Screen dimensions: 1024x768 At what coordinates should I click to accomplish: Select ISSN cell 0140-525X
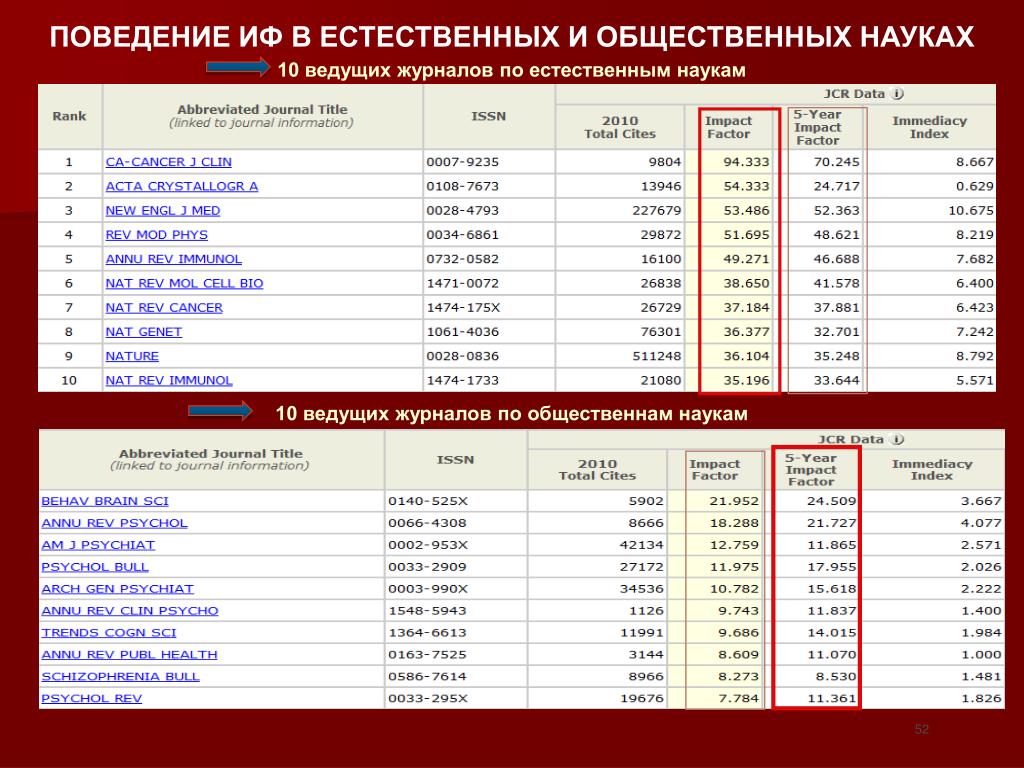pos(428,501)
